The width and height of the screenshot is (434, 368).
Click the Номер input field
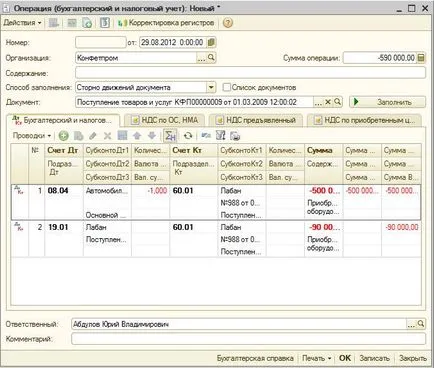[x=101, y=43]
